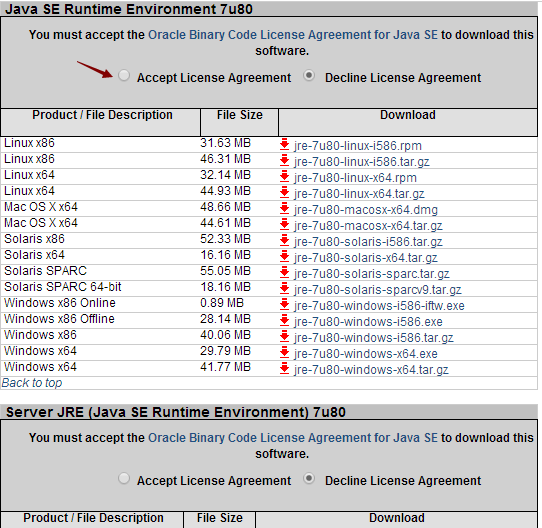
Task: Select Accept License Agreement under Server JRE section
Action: 124,479
